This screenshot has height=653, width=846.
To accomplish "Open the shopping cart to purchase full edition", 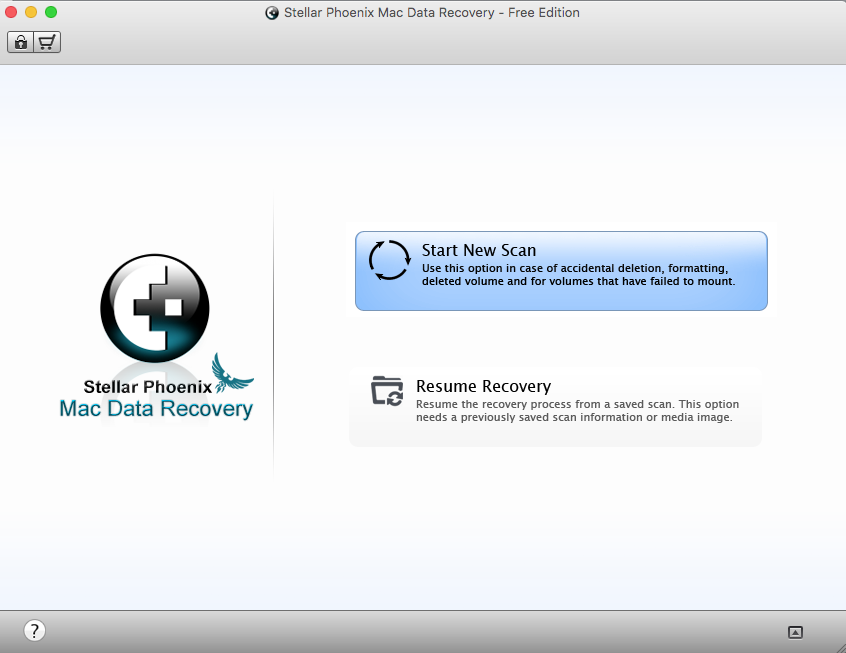I will click(44, 42).
